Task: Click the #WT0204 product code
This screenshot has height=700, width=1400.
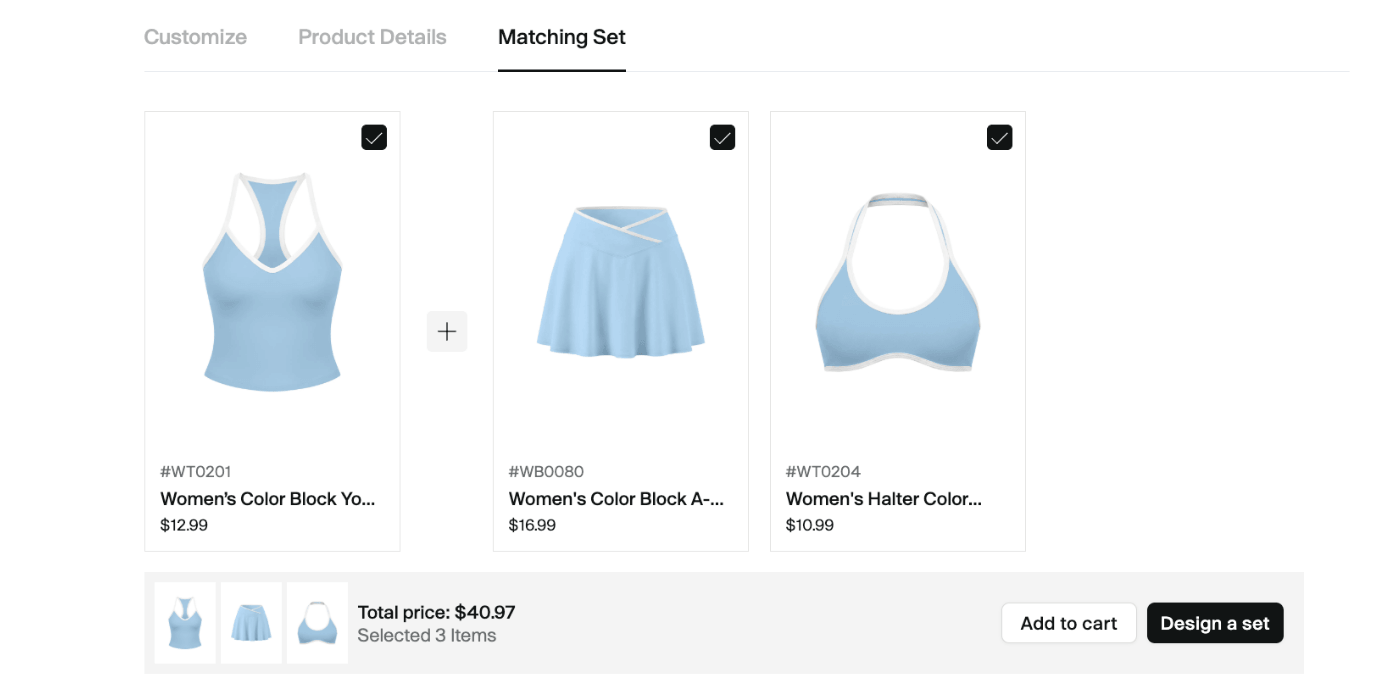Action: click(x=823, y=472)
